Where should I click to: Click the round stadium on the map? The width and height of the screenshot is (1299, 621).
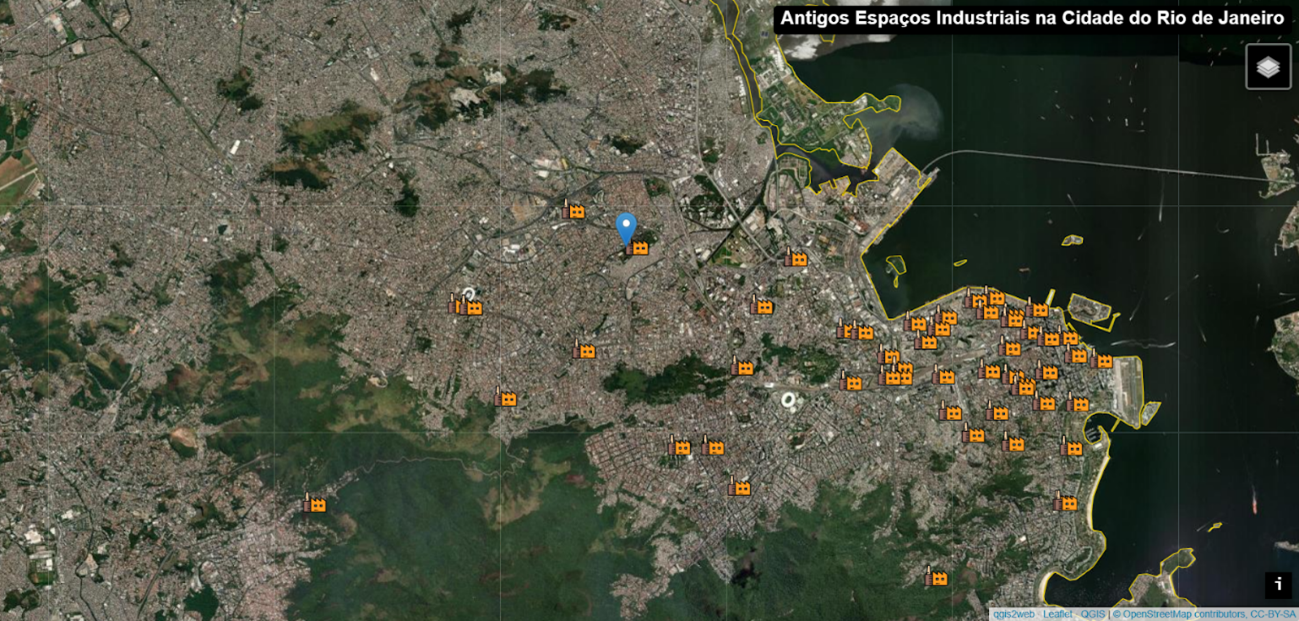[789, 401]
